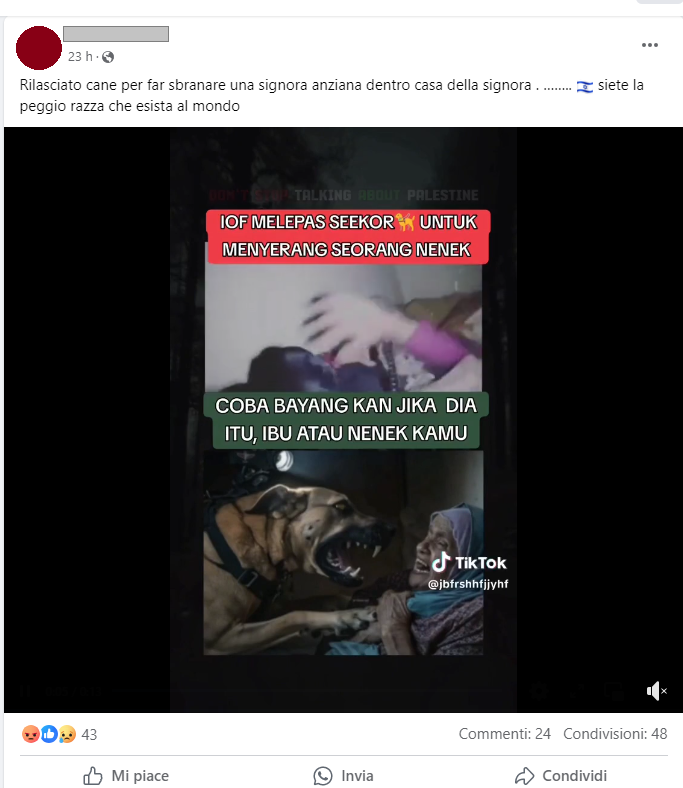683x788 pixels.
Task: Click the globe public audience icon
Action: pos(108,57)
